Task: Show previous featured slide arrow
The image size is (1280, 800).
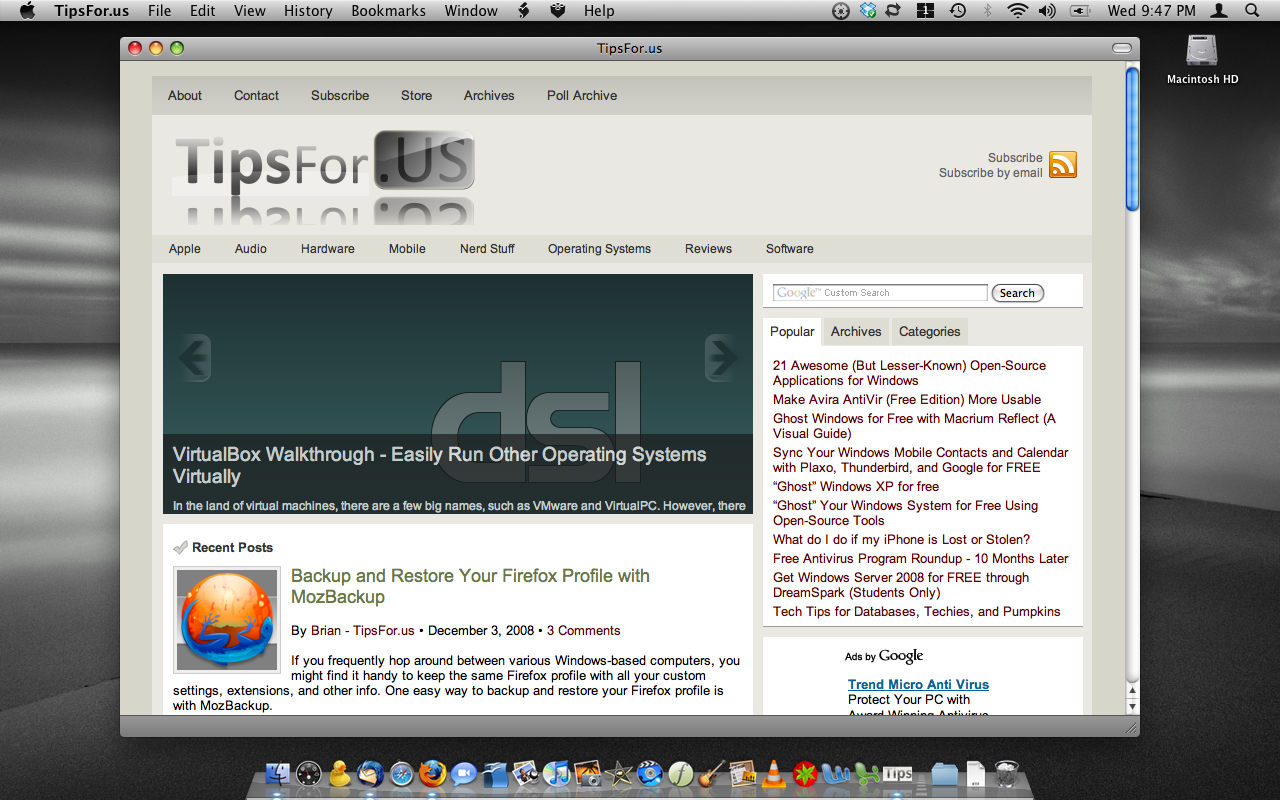Action: point(194,357)
